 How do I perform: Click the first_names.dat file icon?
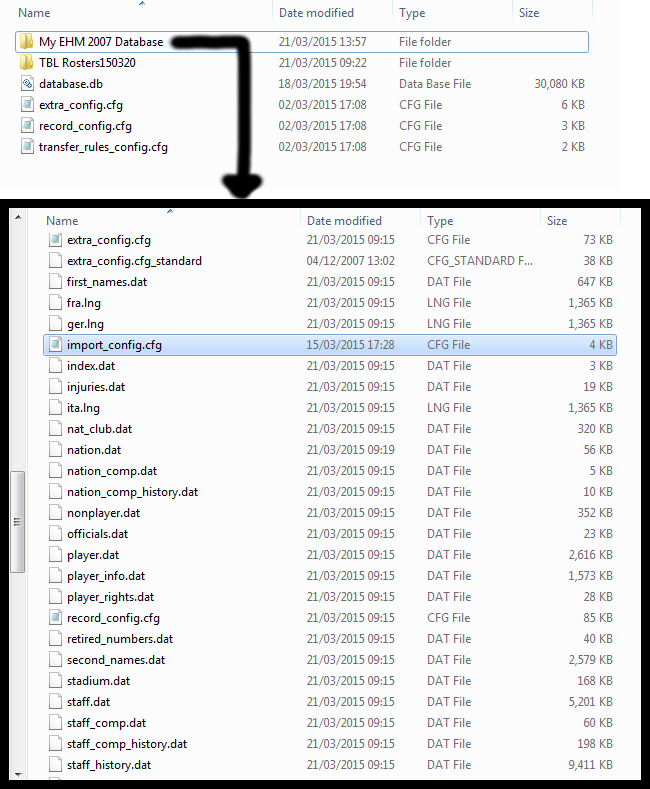click(55, 282)
